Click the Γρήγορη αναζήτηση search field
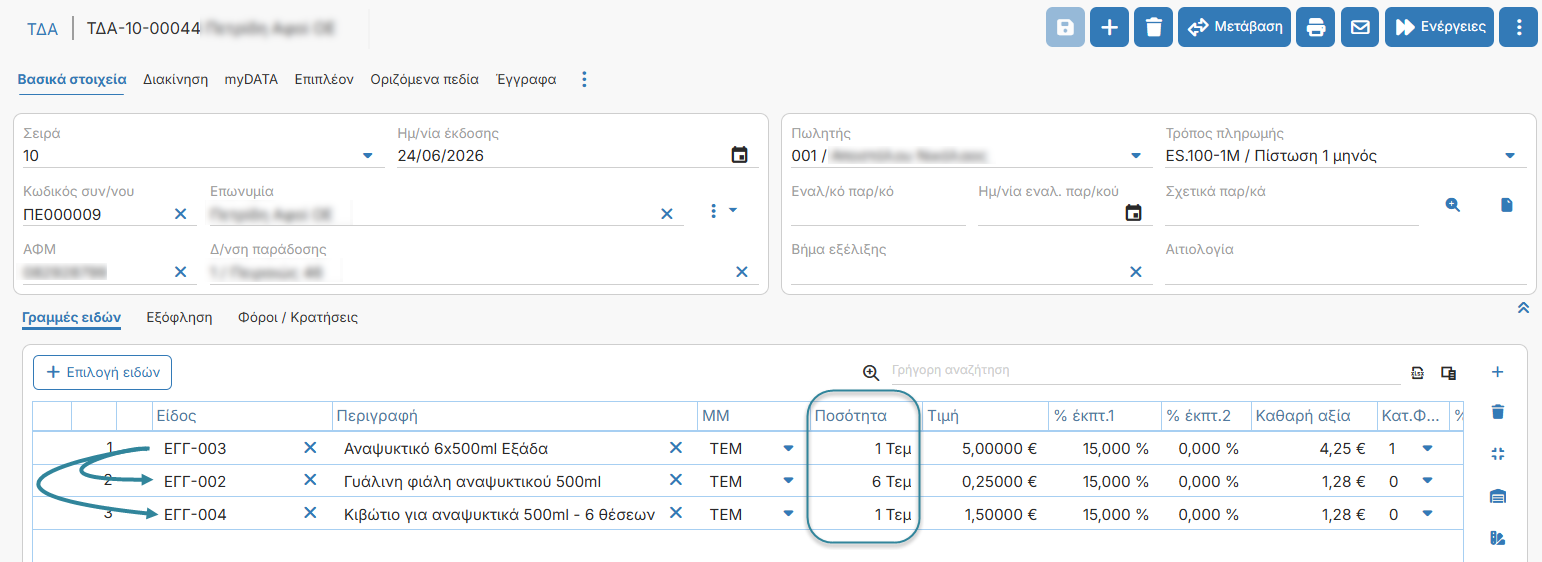 click(1145, 370)
